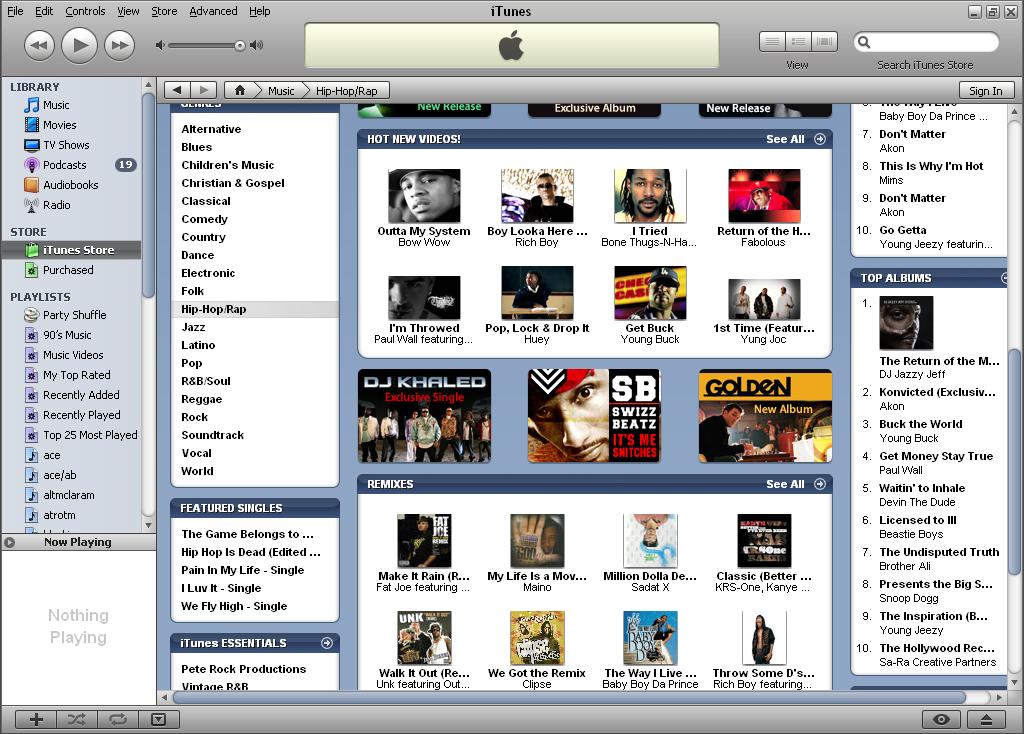Toggle repeat playback

coord(118,719)
